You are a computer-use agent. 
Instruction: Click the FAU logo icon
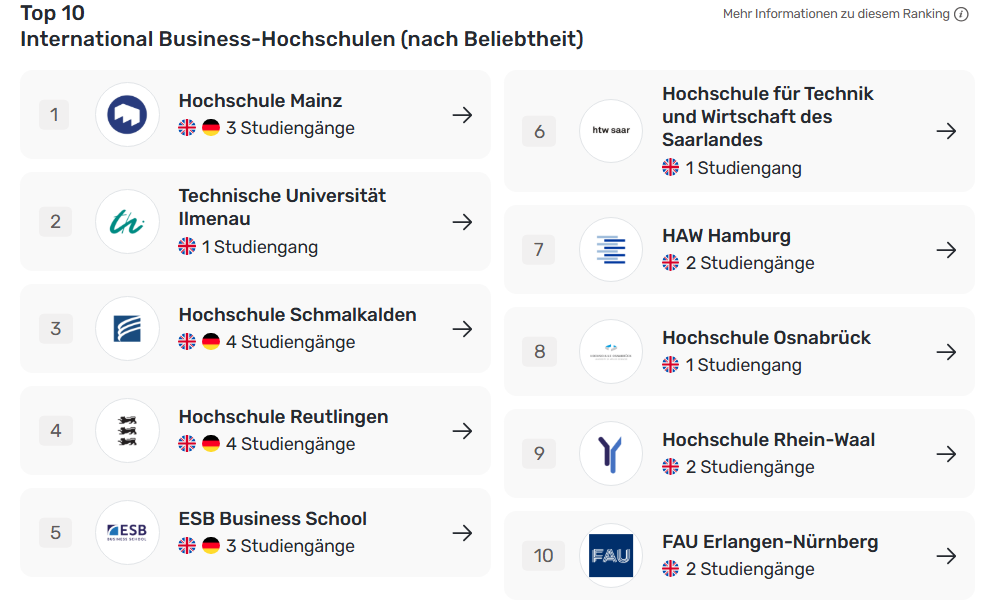coord(611,556)
